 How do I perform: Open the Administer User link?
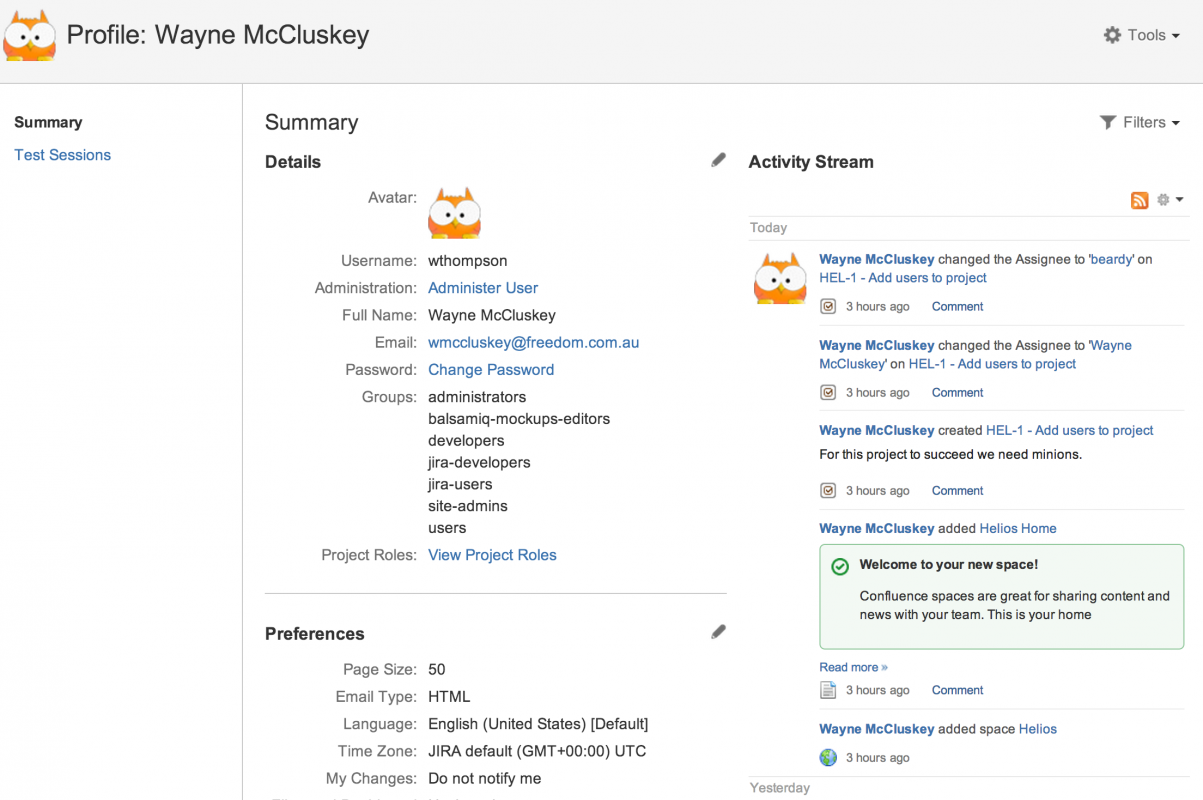[483, 288]
